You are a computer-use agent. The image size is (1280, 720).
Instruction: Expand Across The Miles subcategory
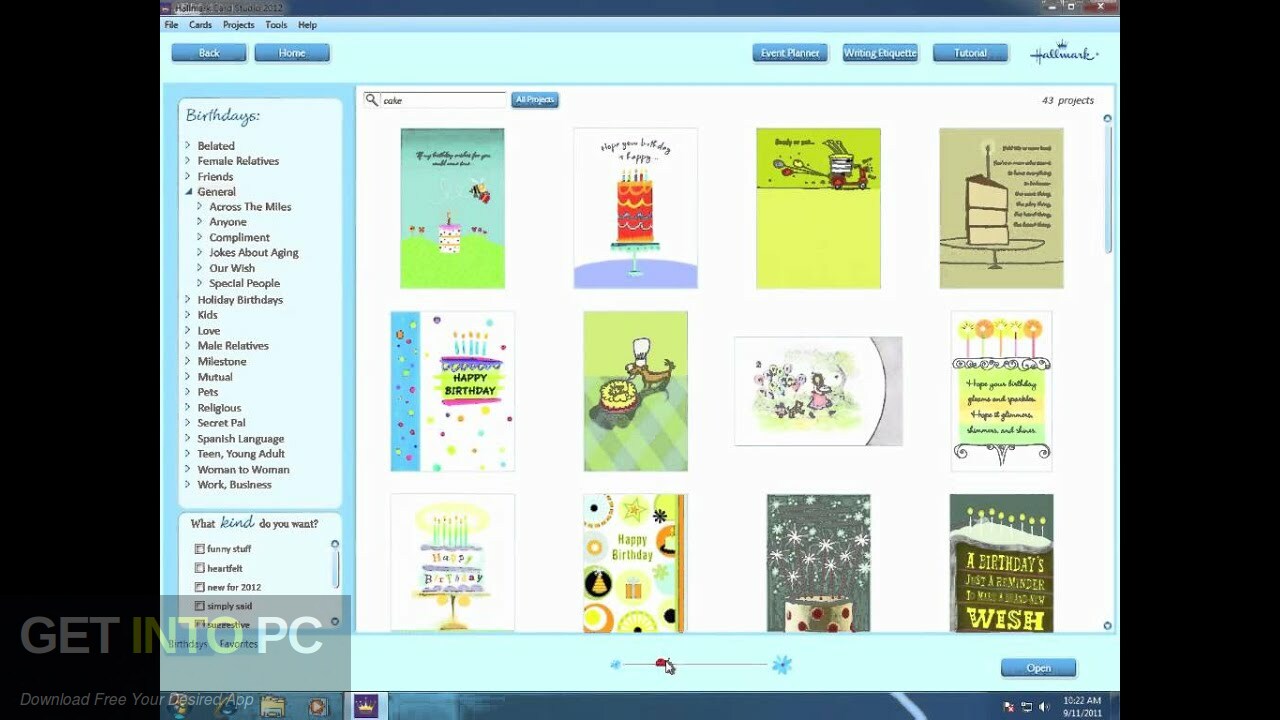pos(200,207)
